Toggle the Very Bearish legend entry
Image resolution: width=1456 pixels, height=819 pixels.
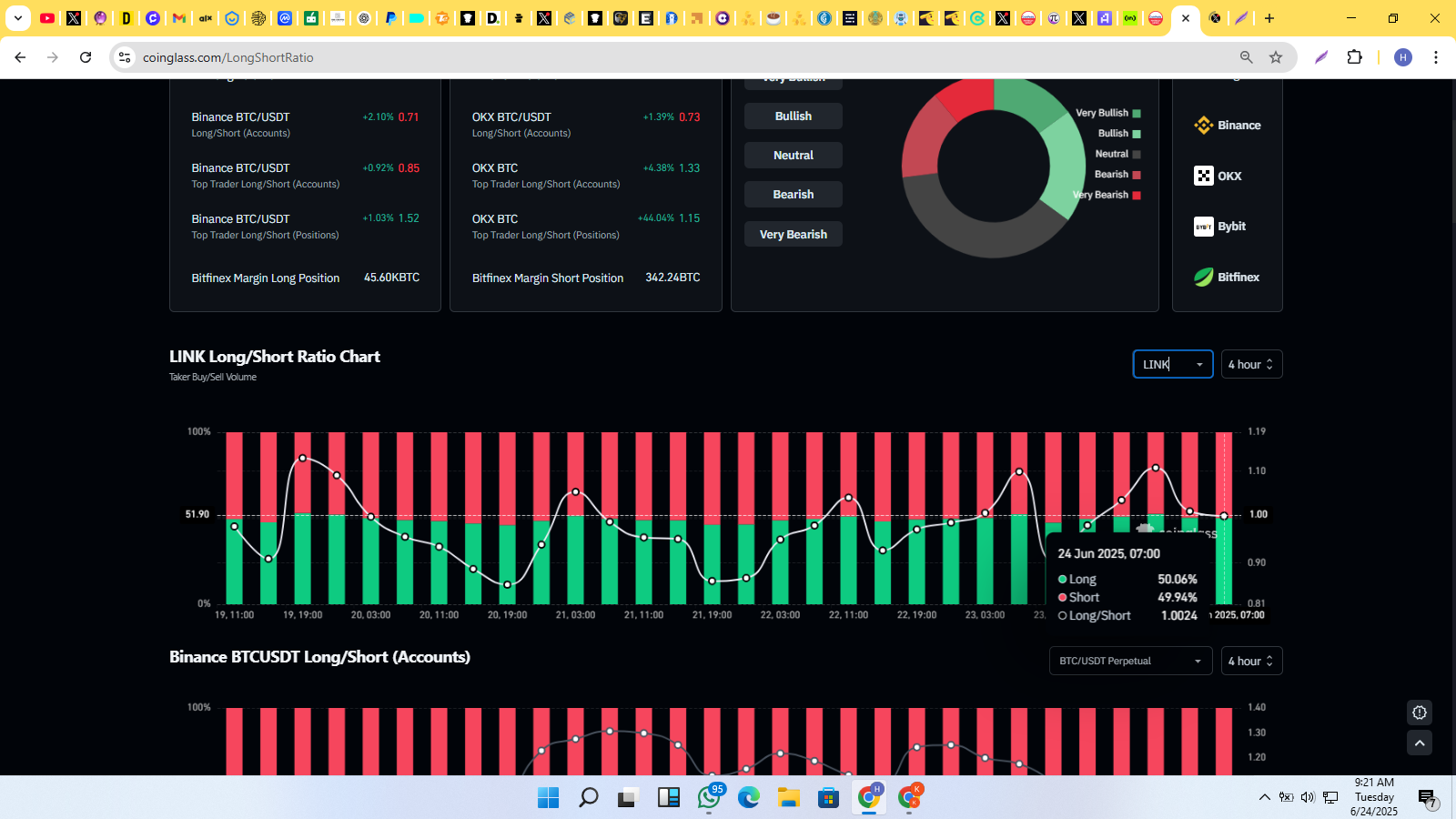1107,195
